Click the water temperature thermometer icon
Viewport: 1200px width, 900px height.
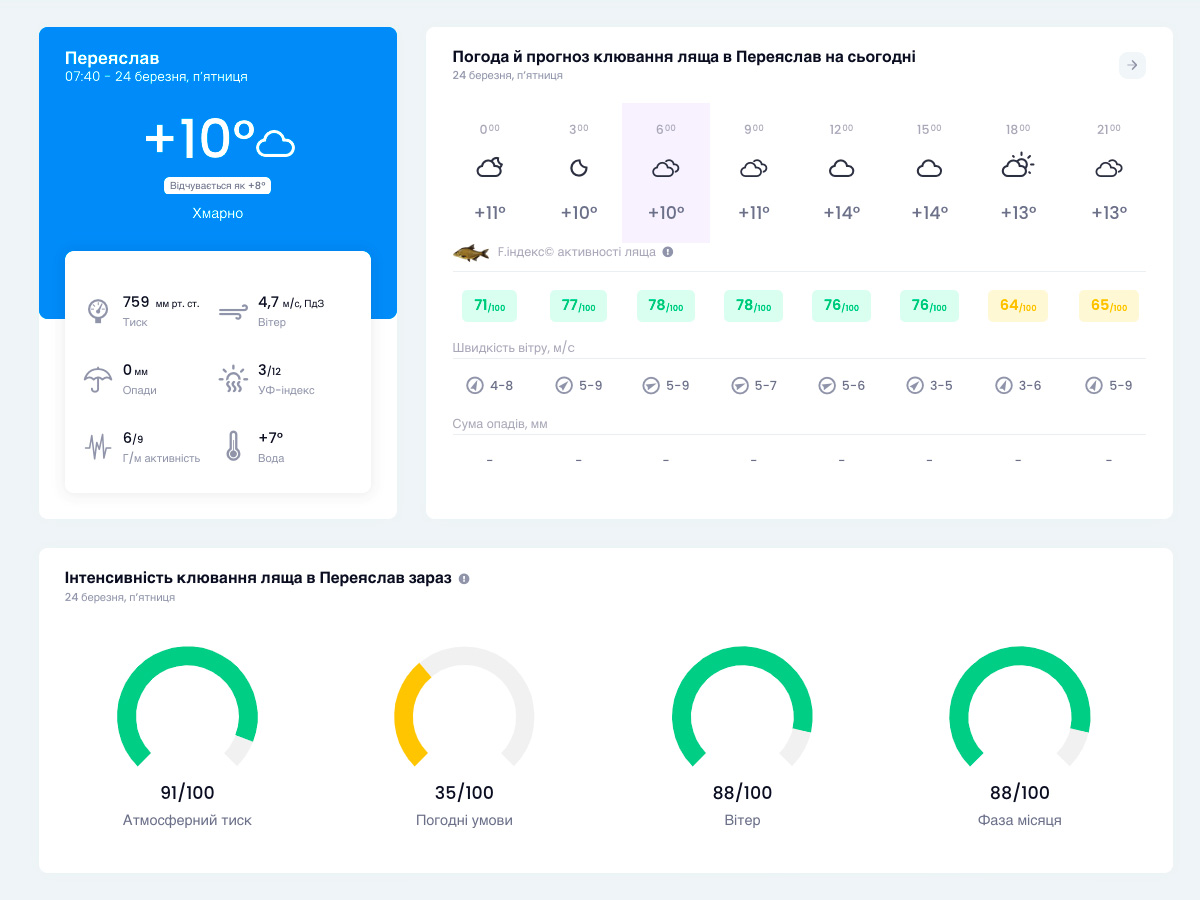[x=233, y=446]
